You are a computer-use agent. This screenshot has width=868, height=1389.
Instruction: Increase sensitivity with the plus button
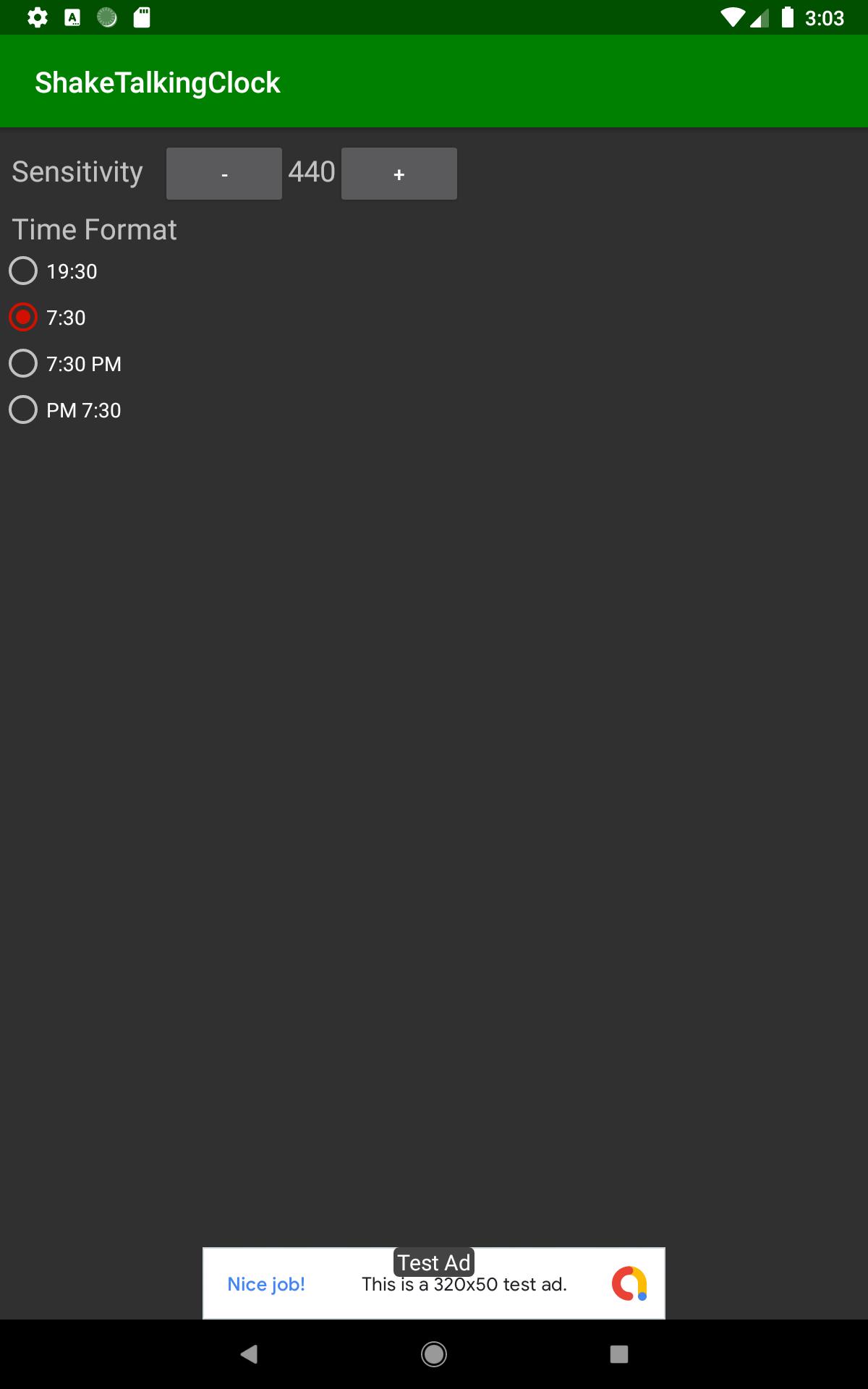click(399, 174)
